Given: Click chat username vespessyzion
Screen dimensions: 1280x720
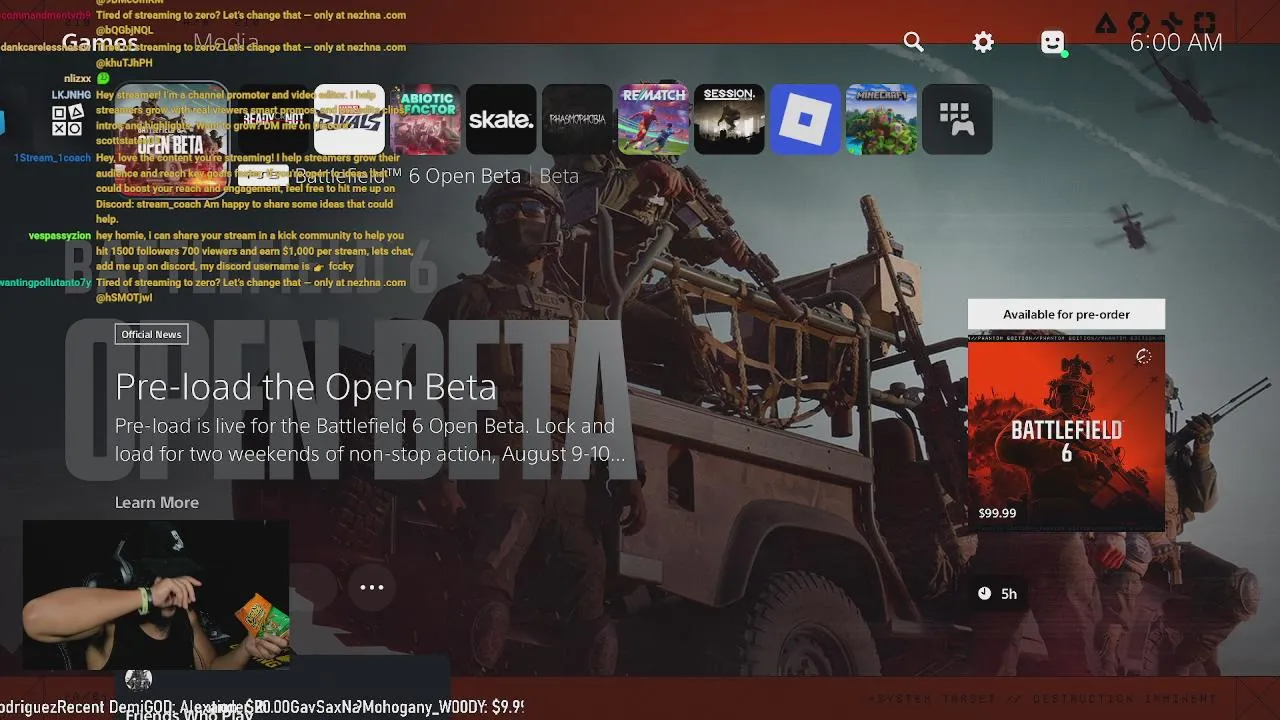Looking at the screenshot, I should 59,236.
